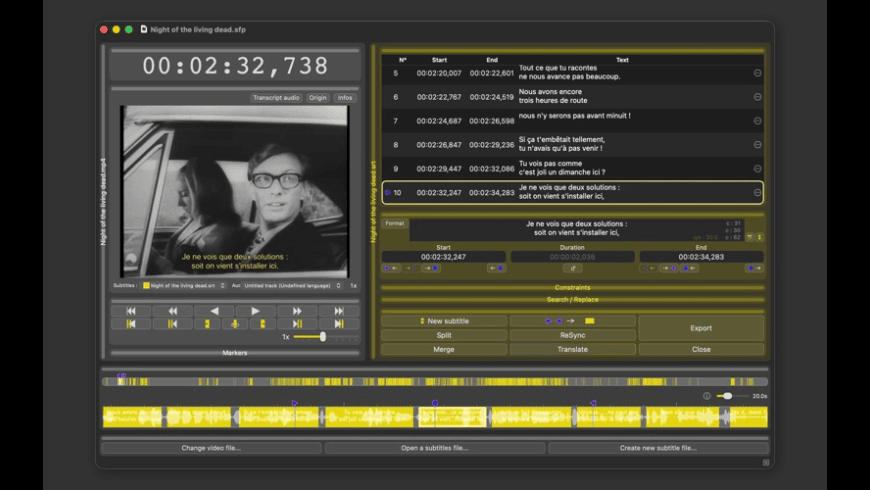This screenshot has height=490, width=870.
Task: Click Open a subtitles file... button
Action: (x=434, y=448)
